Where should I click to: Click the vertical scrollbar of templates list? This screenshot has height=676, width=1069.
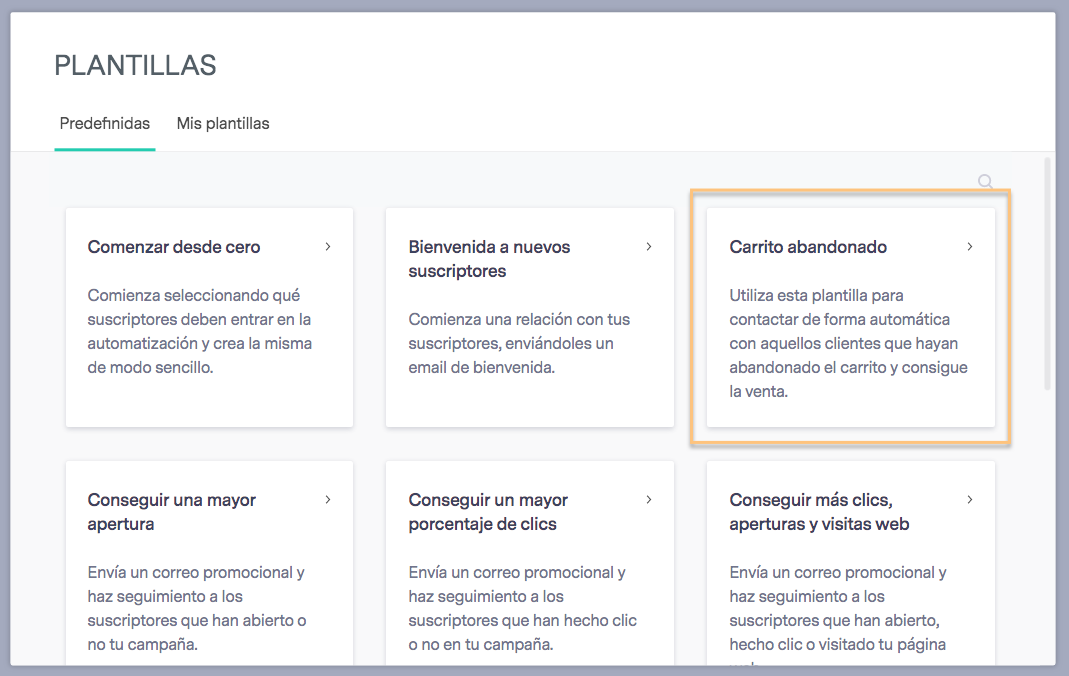1047,270
